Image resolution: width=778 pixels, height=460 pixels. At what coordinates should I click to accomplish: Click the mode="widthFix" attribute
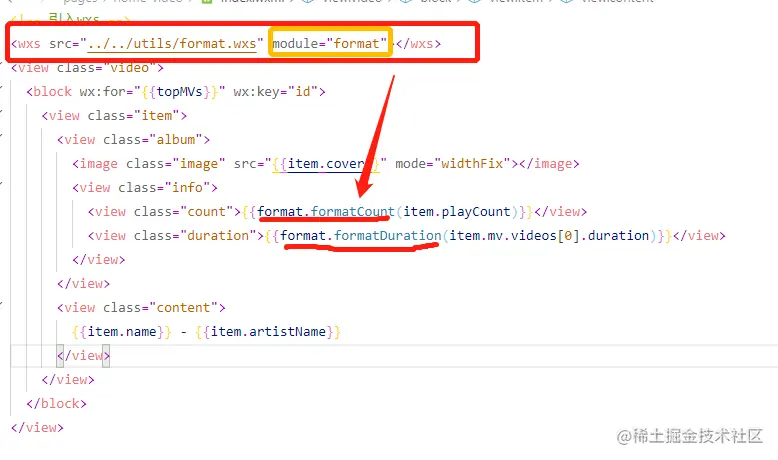(453, 164)
